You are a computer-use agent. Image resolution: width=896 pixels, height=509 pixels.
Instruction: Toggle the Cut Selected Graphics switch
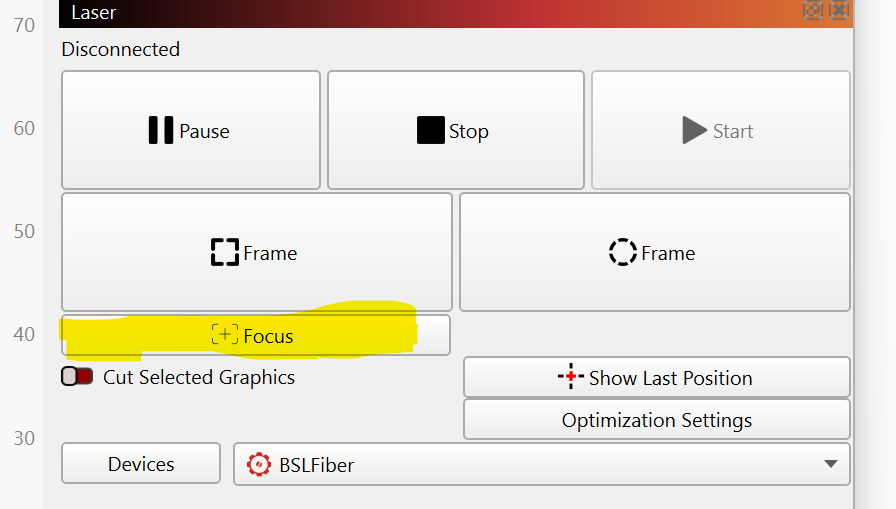pyautogui.click(x=77, y=377)
